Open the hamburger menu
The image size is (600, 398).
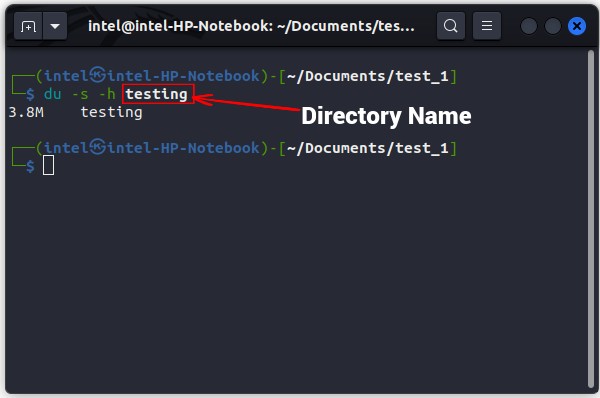tap(487, 26)
